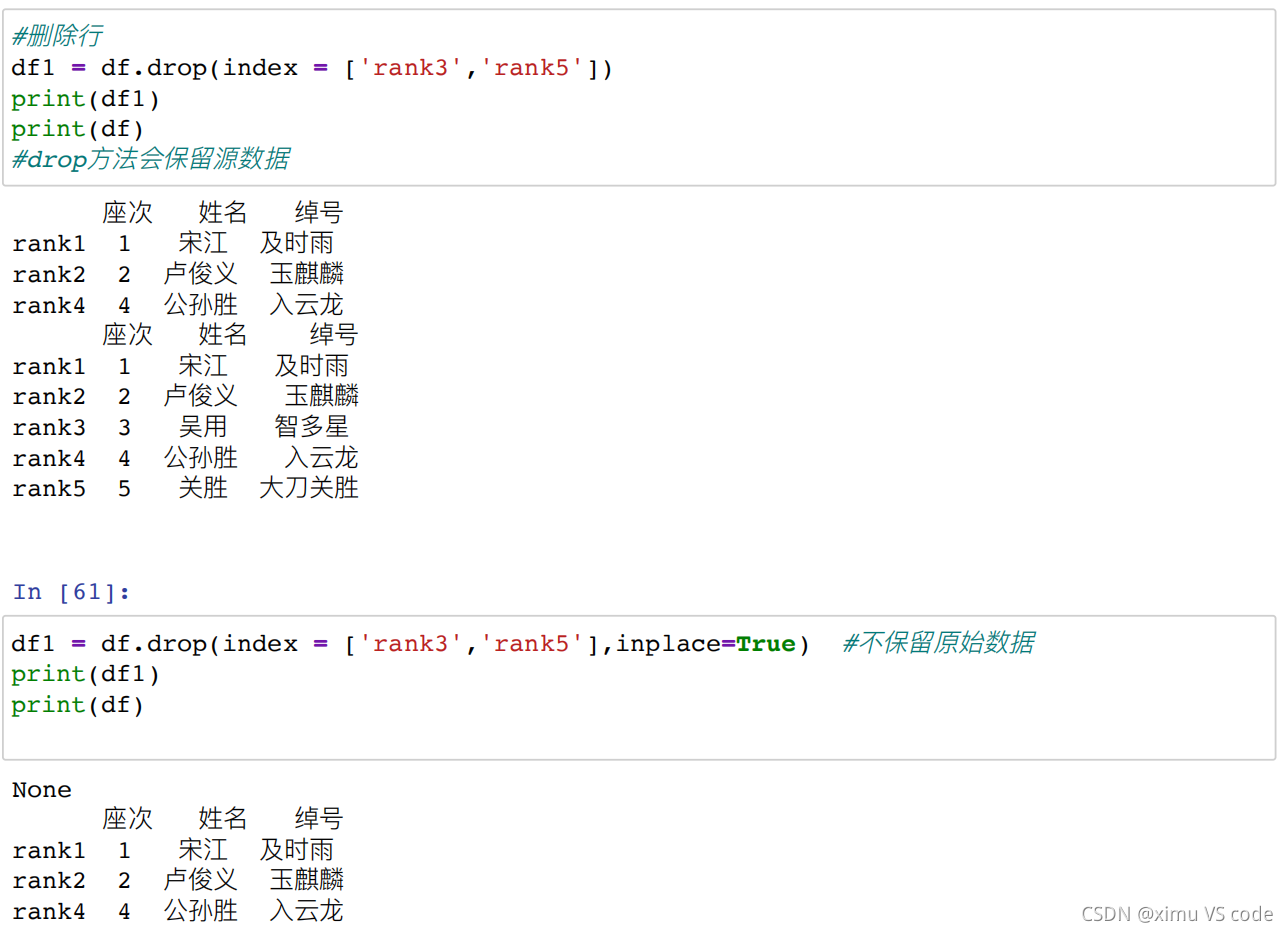The image size is (1288, 932).
Task: Click "关胜" in the 姓名 column
Action: click(203, 488)
